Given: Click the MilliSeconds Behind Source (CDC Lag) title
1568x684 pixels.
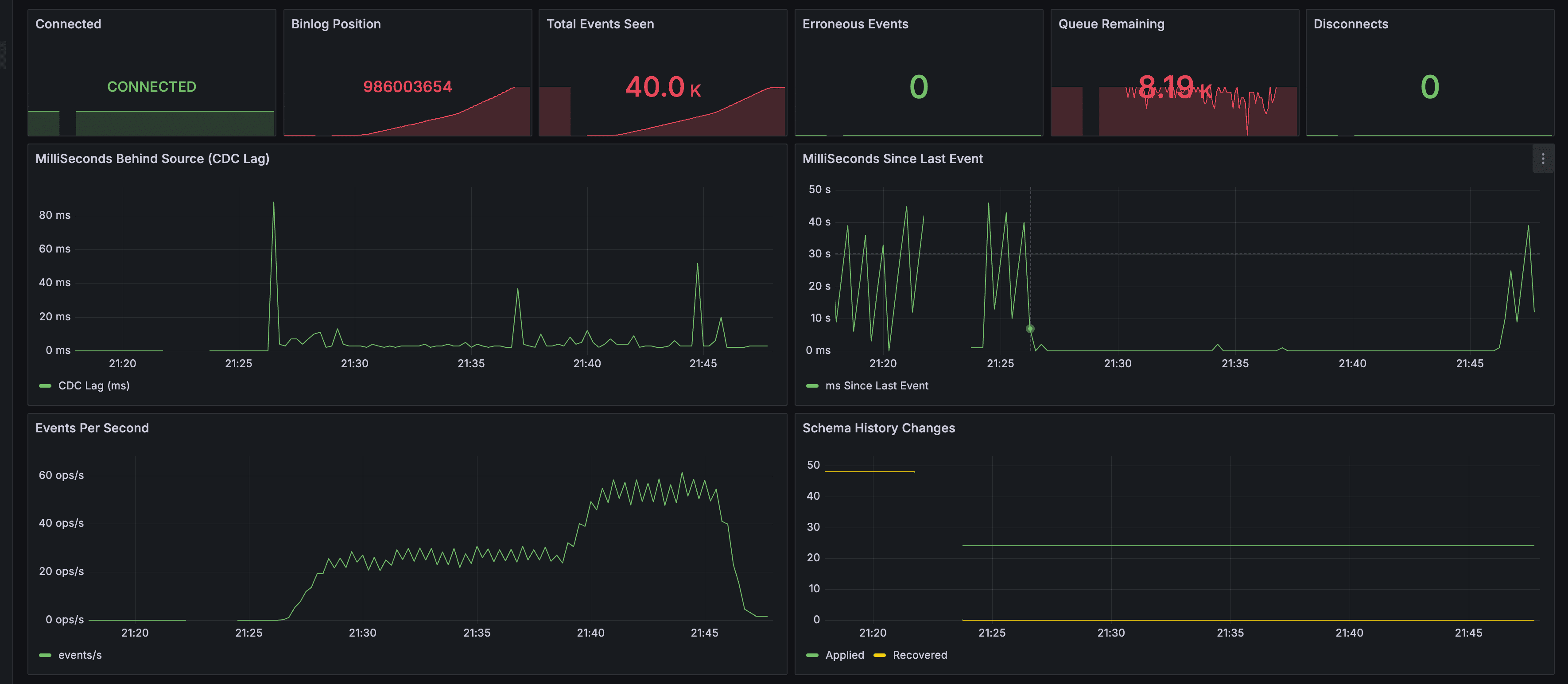Looking at the screenshot, I should [152, 159].
